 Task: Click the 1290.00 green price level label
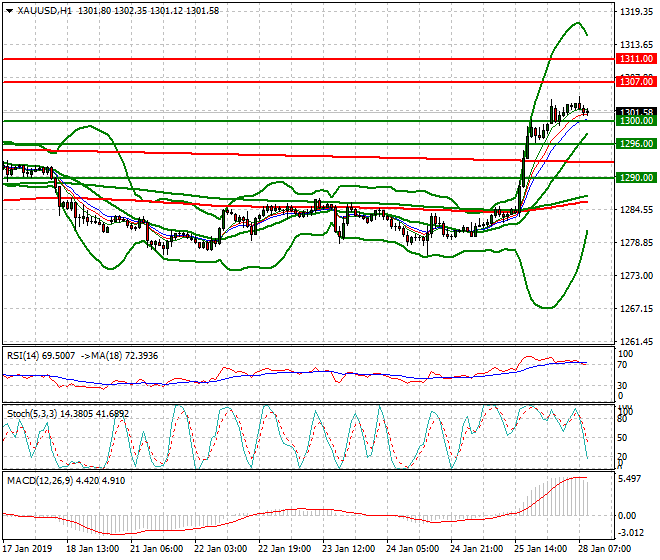[636, 178]
